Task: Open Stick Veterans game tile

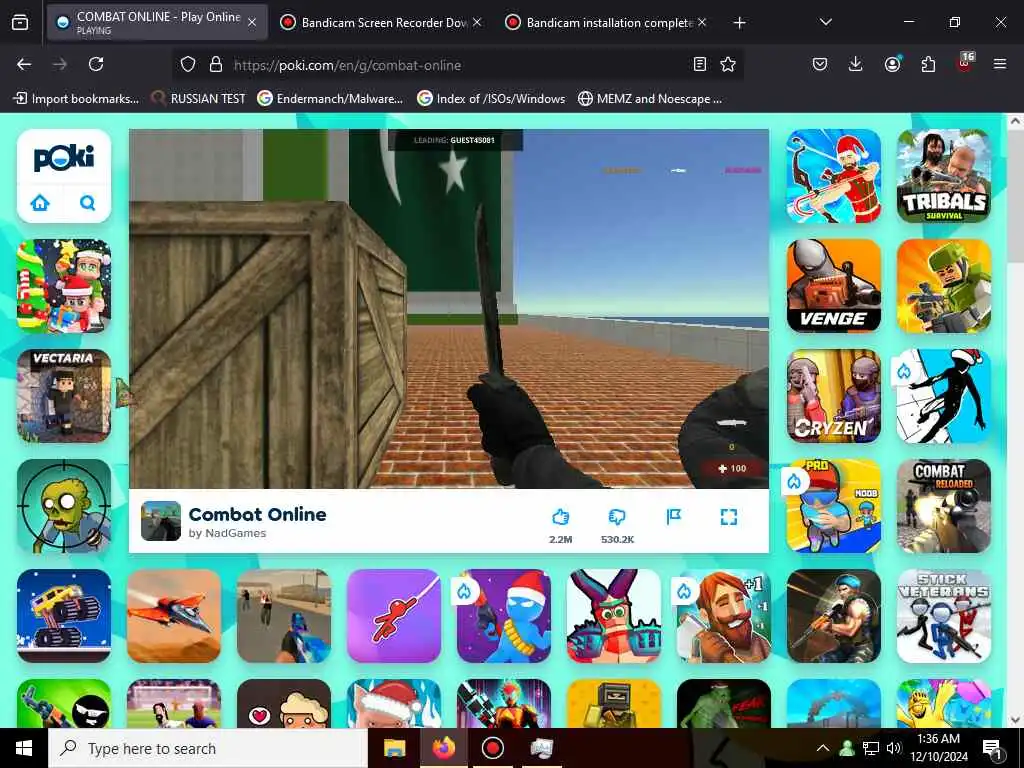Action: 944,616
